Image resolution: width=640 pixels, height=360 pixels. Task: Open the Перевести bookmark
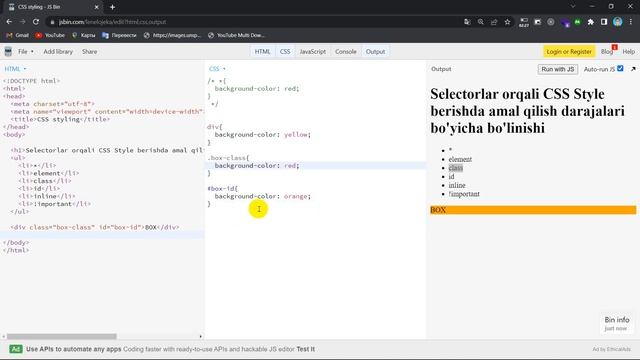point(119,35)
